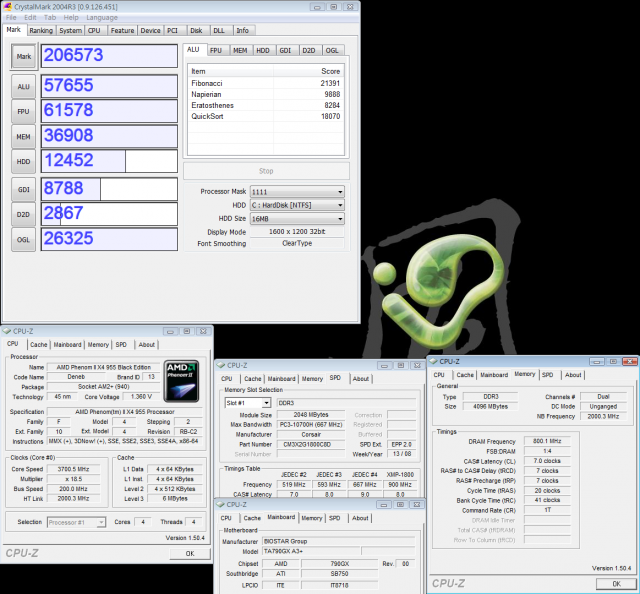Run the HDD benchmark button
The image size is (640, 594).
[x=24, y=162]
